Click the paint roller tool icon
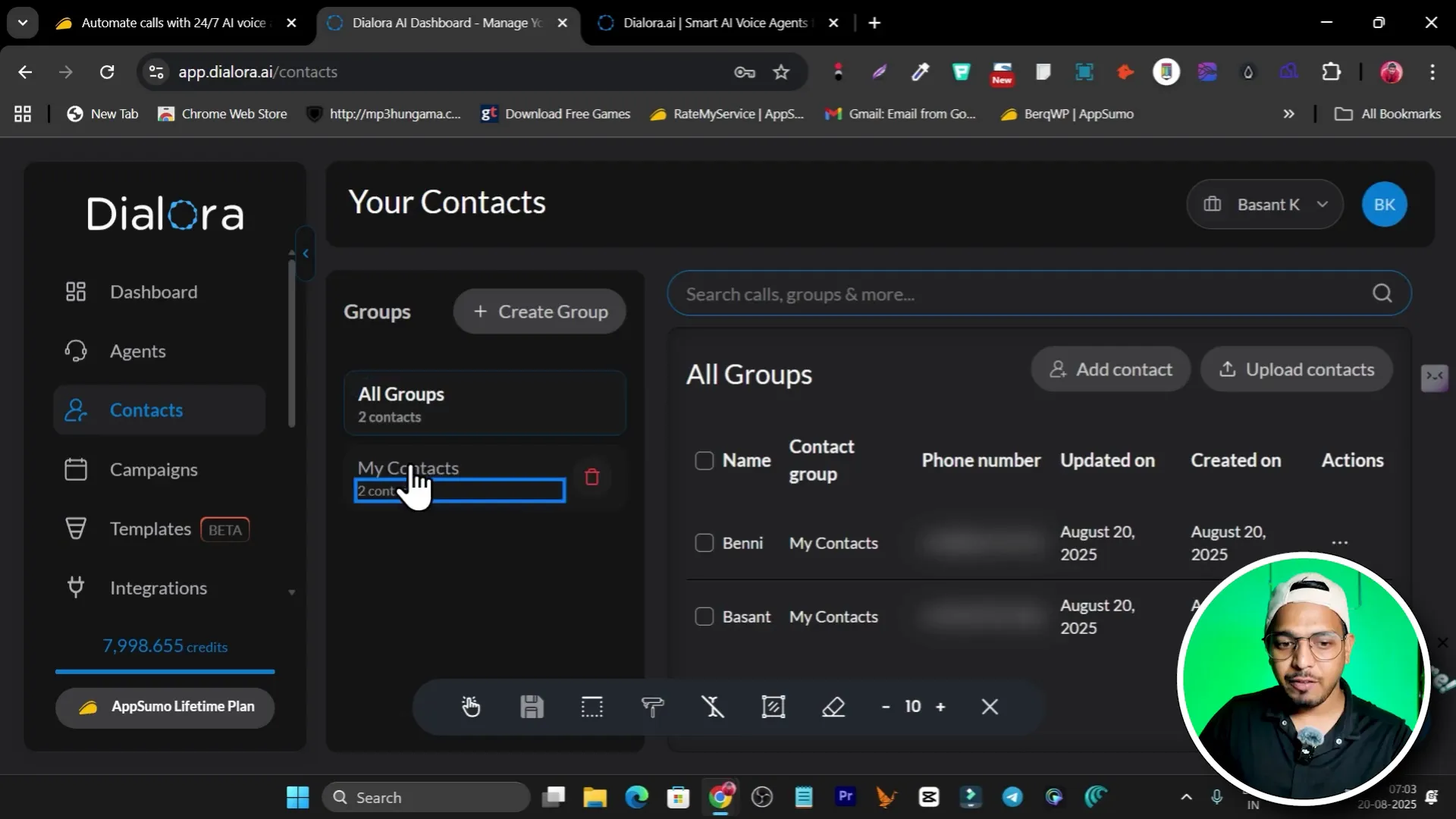The width and height of the screenshot is (1456, 819). [652, 707]
